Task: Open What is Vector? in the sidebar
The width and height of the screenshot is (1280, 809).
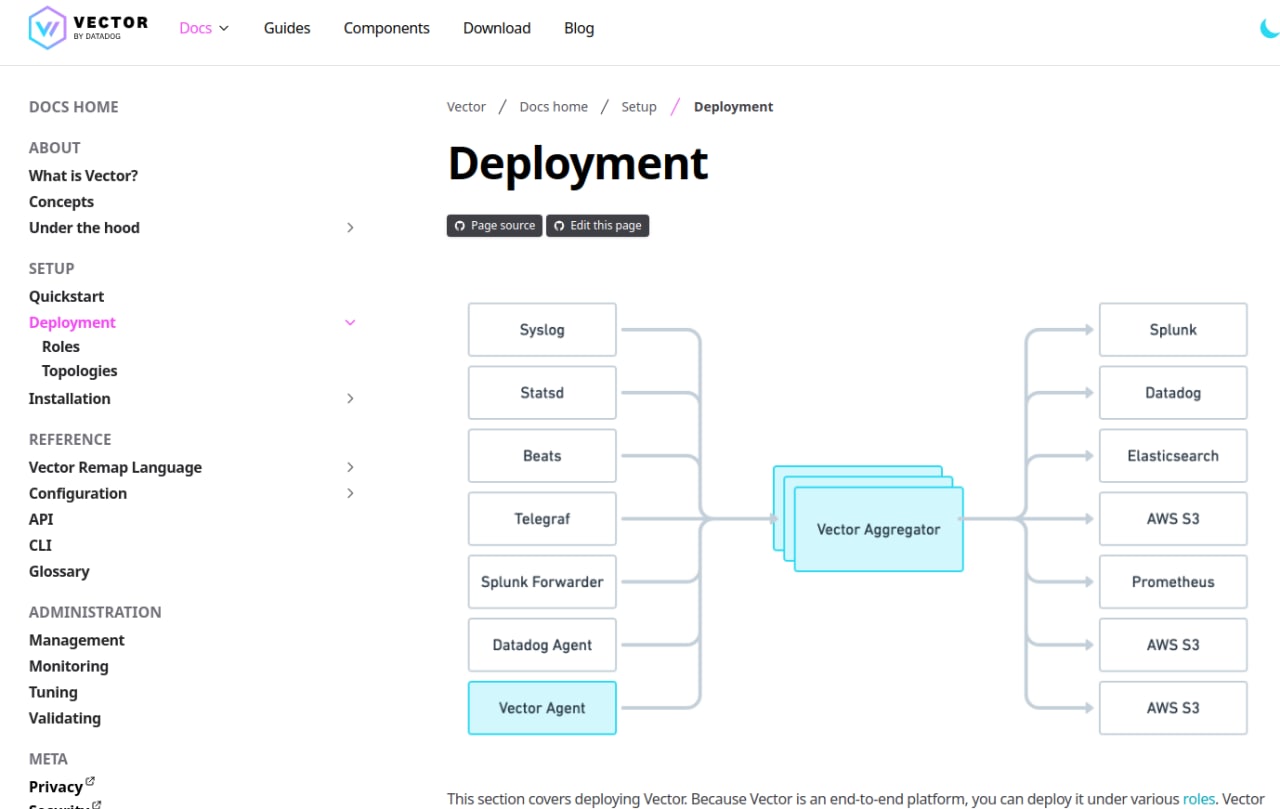Action: 83,176
